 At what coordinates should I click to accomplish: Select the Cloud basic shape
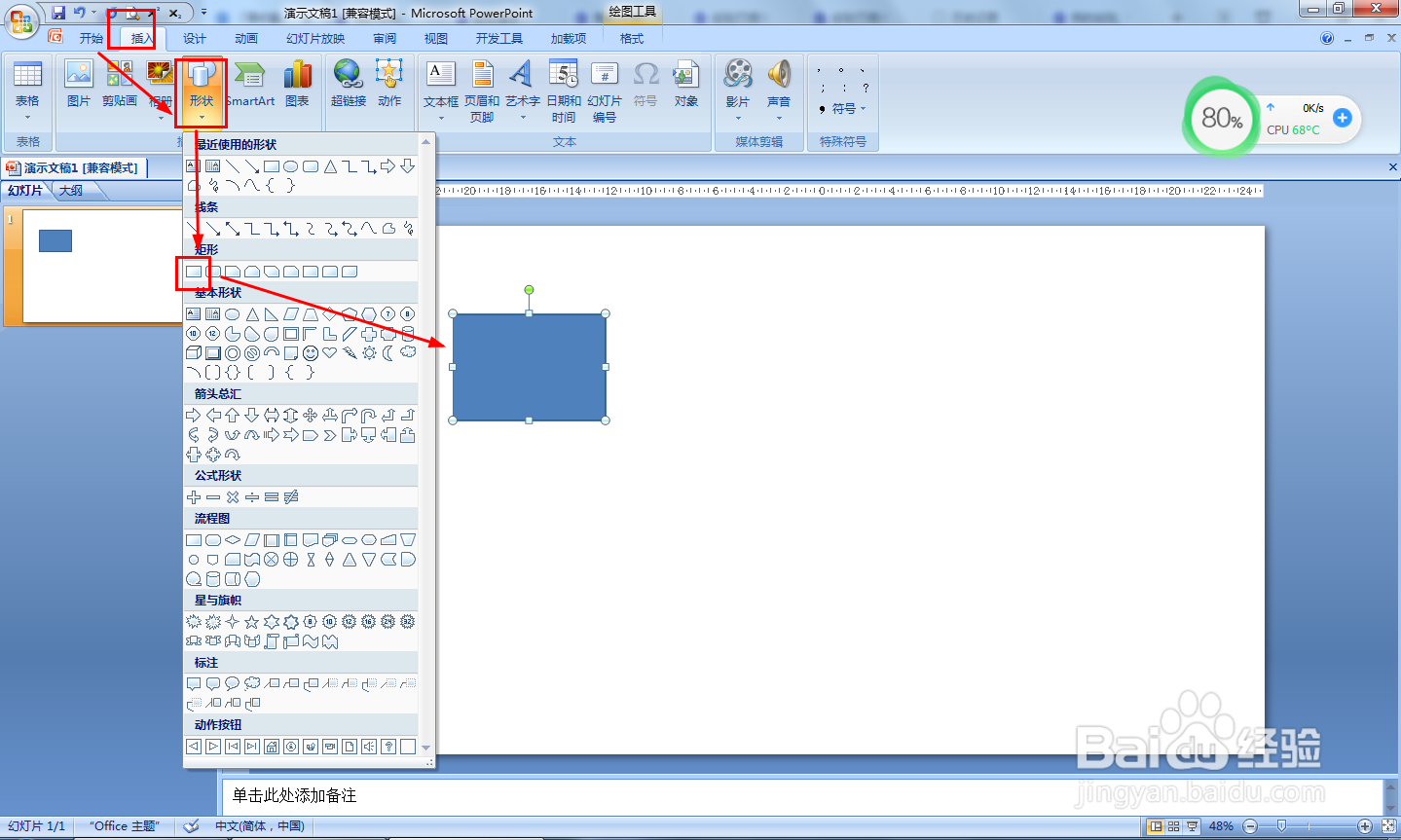[x=408, y=352]
